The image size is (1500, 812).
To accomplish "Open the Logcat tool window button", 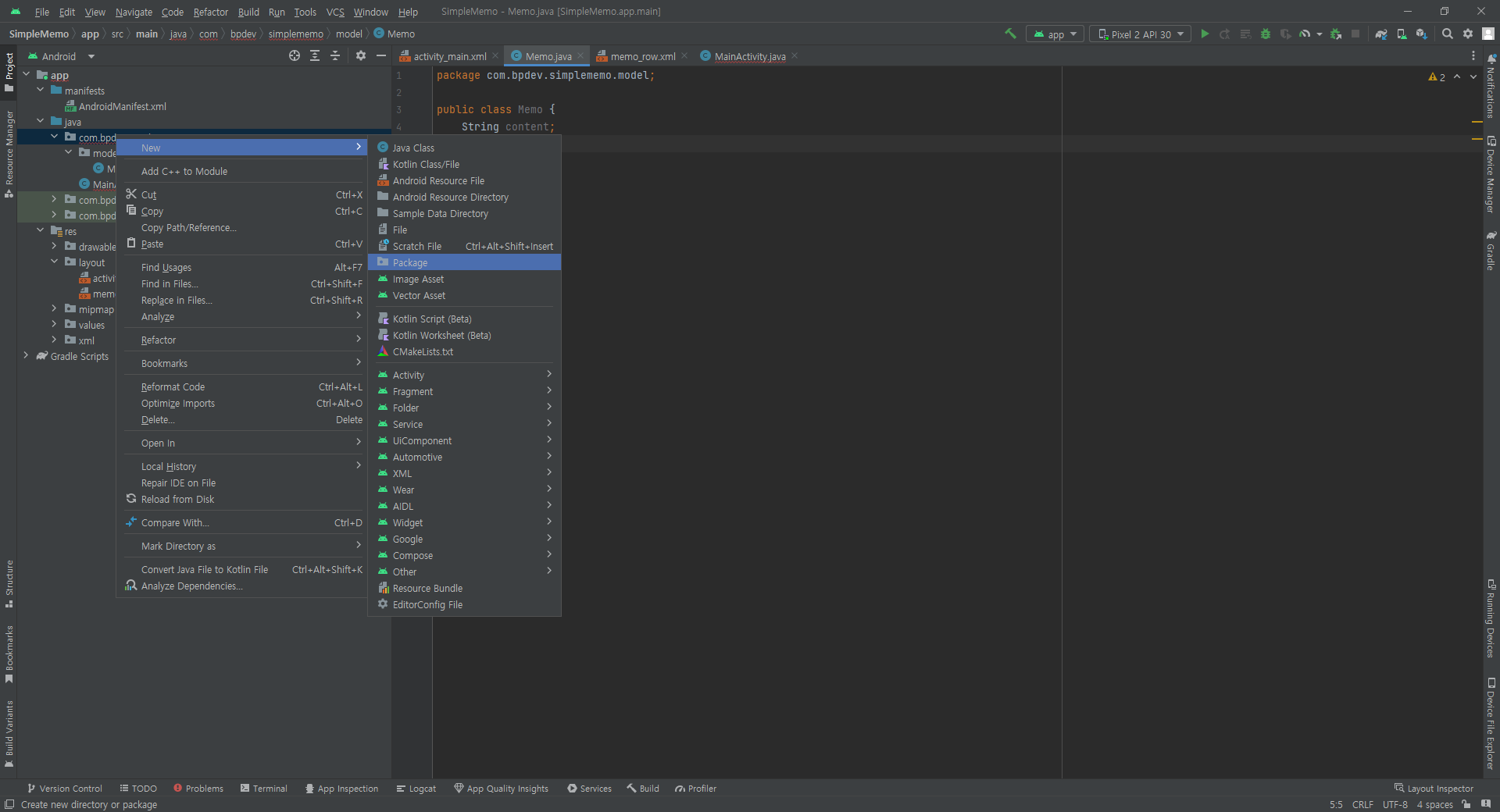I will (416, 789).
